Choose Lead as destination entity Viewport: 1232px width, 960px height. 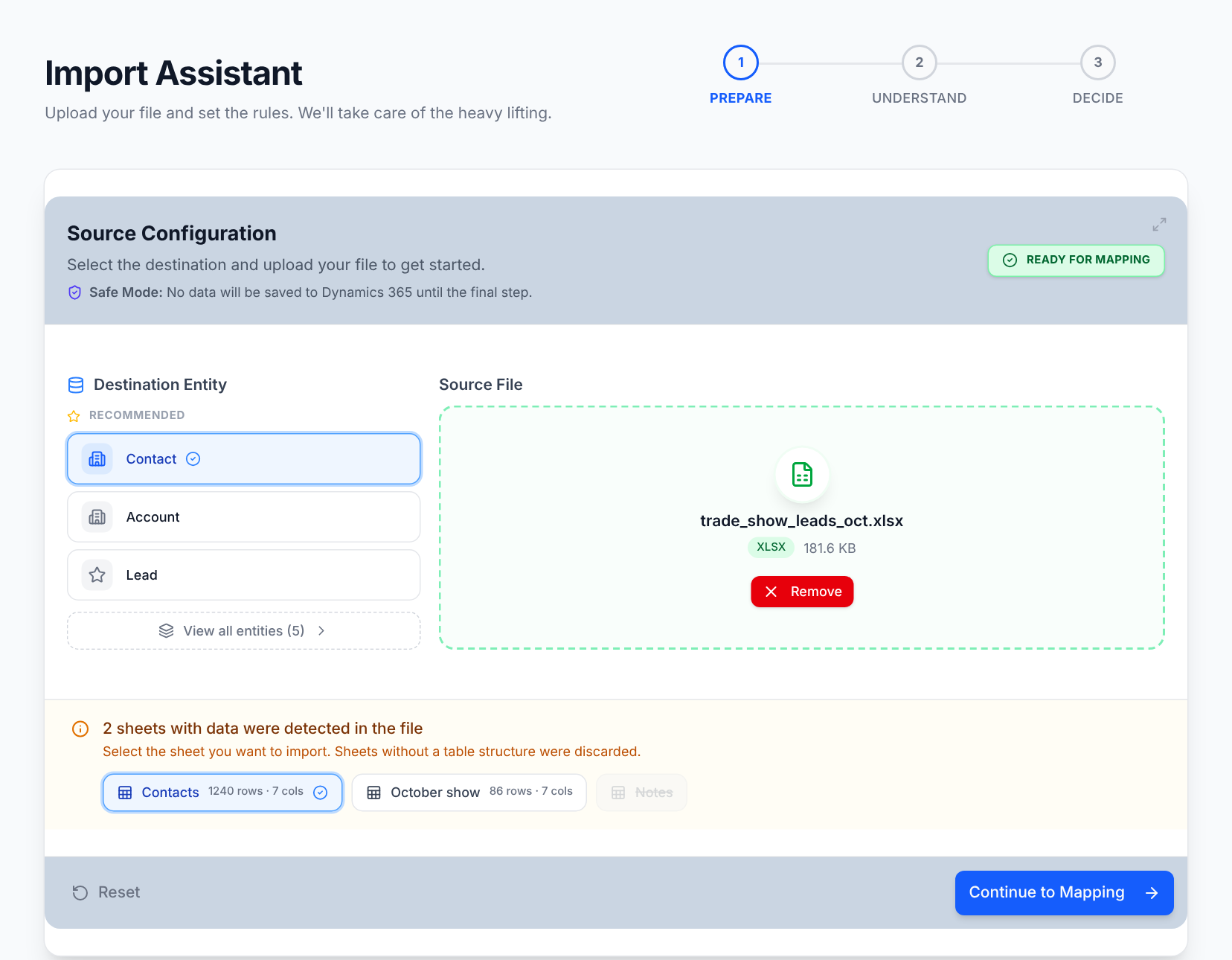pos(244,575)
